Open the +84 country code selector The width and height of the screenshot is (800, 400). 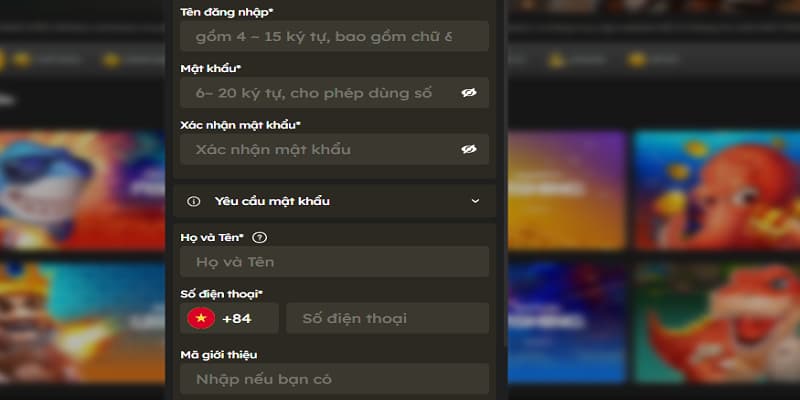[x=229, y=318]
